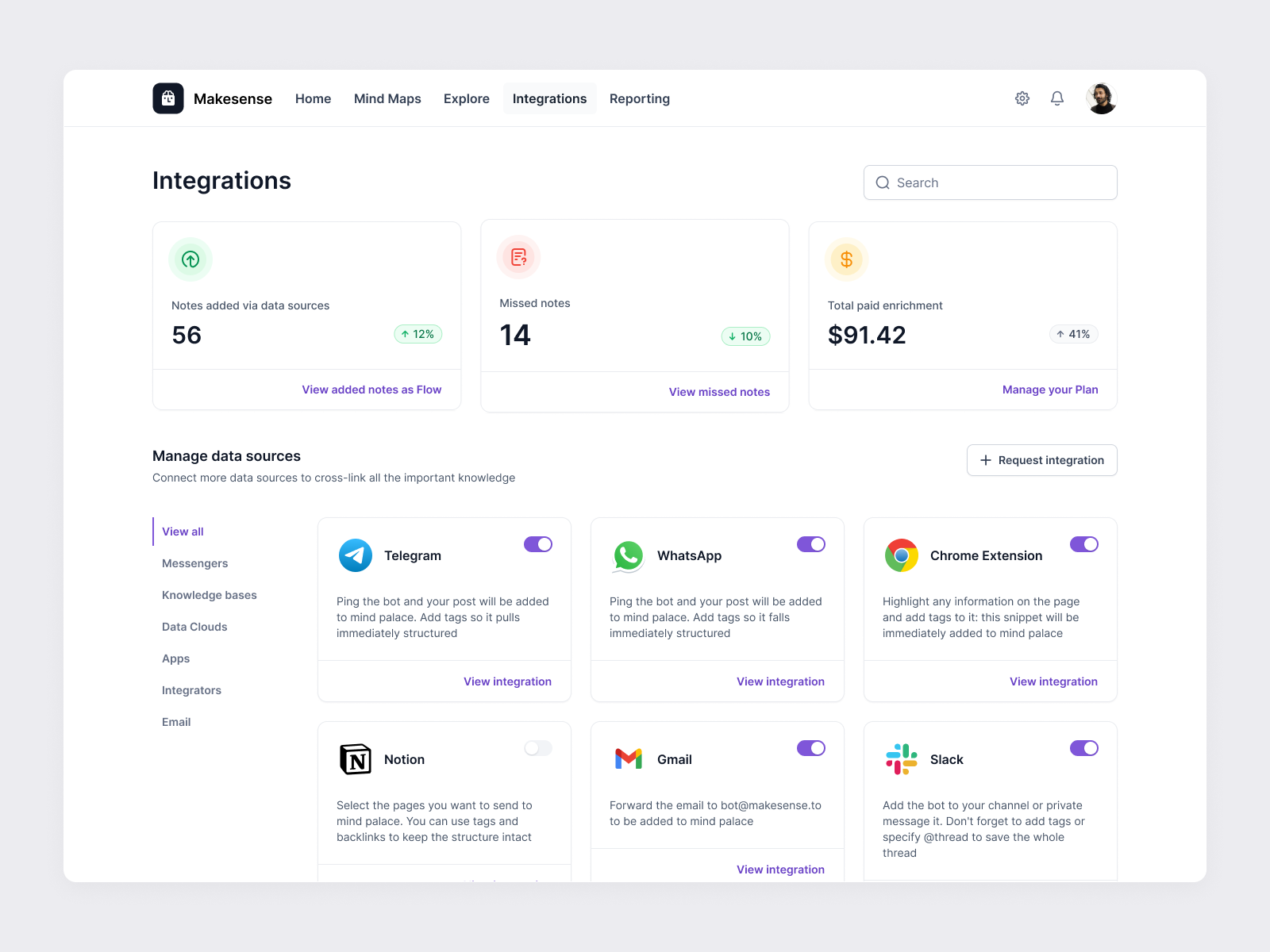The width and height of the screenshot is (1270, 952).
Task: Select the Messengers category
Action: coord(194,563)
